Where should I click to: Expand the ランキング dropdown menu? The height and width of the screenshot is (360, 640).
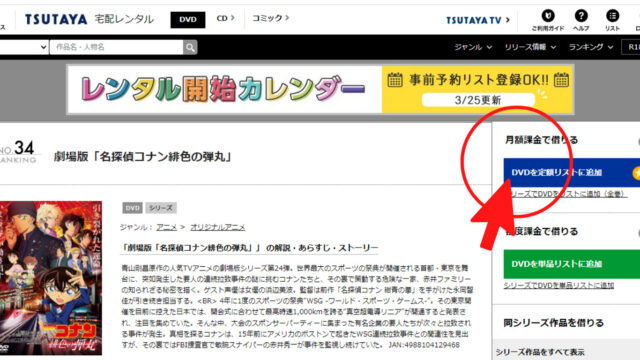click(x=591, y=47)
